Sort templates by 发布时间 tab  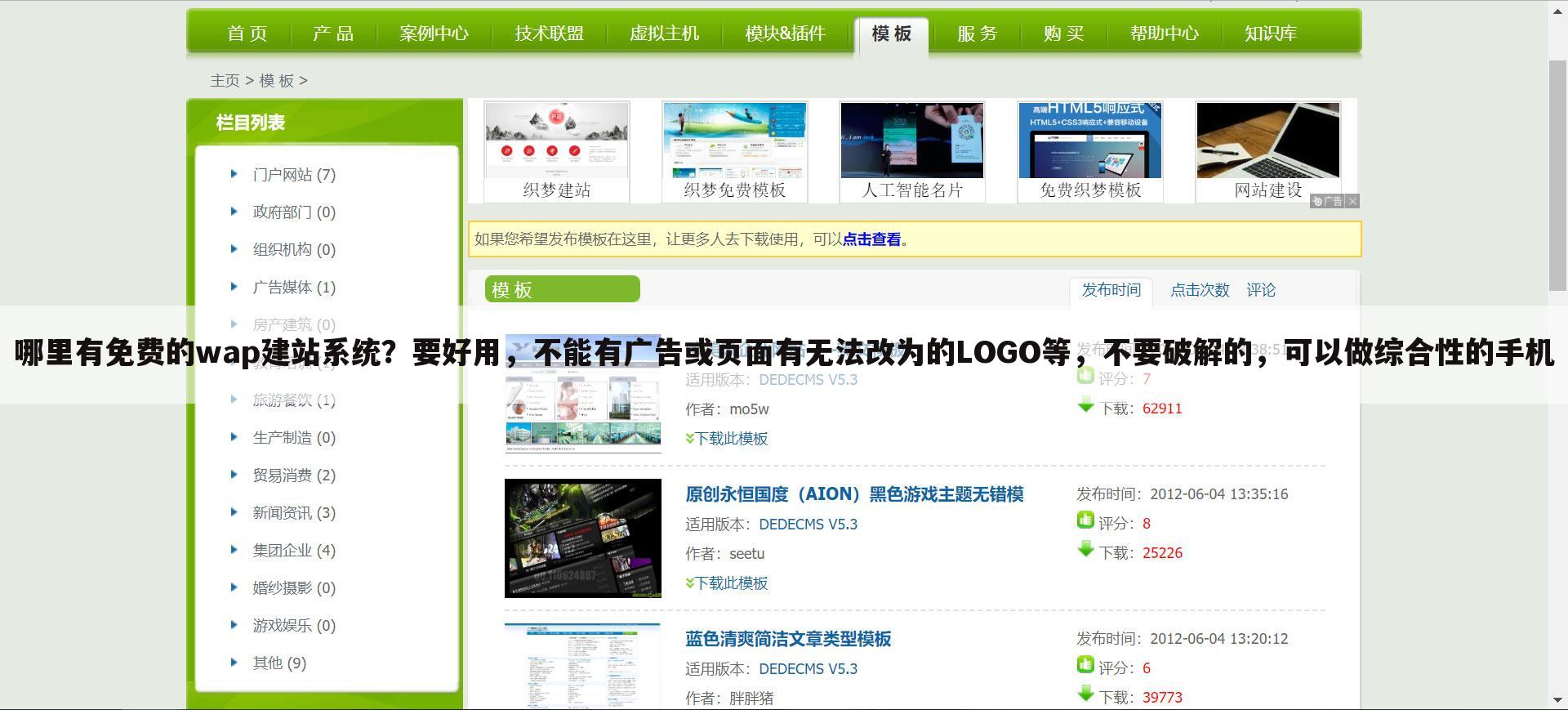1111,290
